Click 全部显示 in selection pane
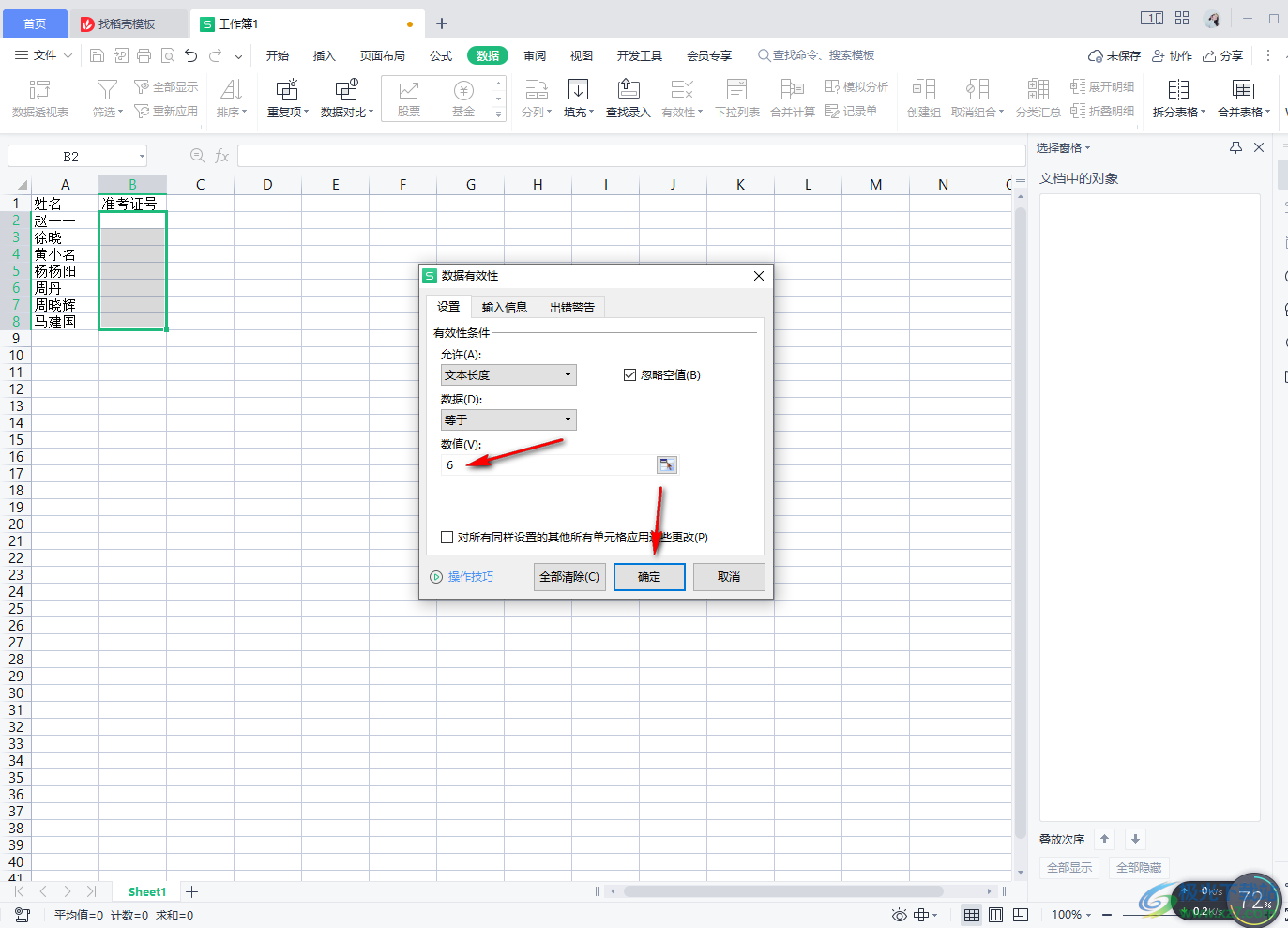Image resolution: width=1288 pixels, height=928 pixels. (1069, 867)
